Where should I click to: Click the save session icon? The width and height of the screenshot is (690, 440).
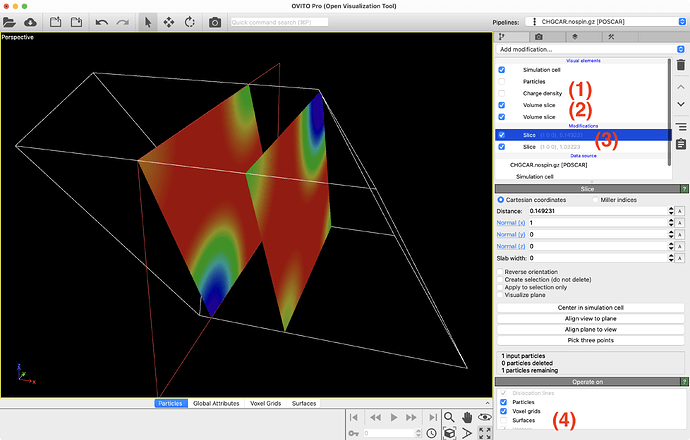click(x=55, y=22)
